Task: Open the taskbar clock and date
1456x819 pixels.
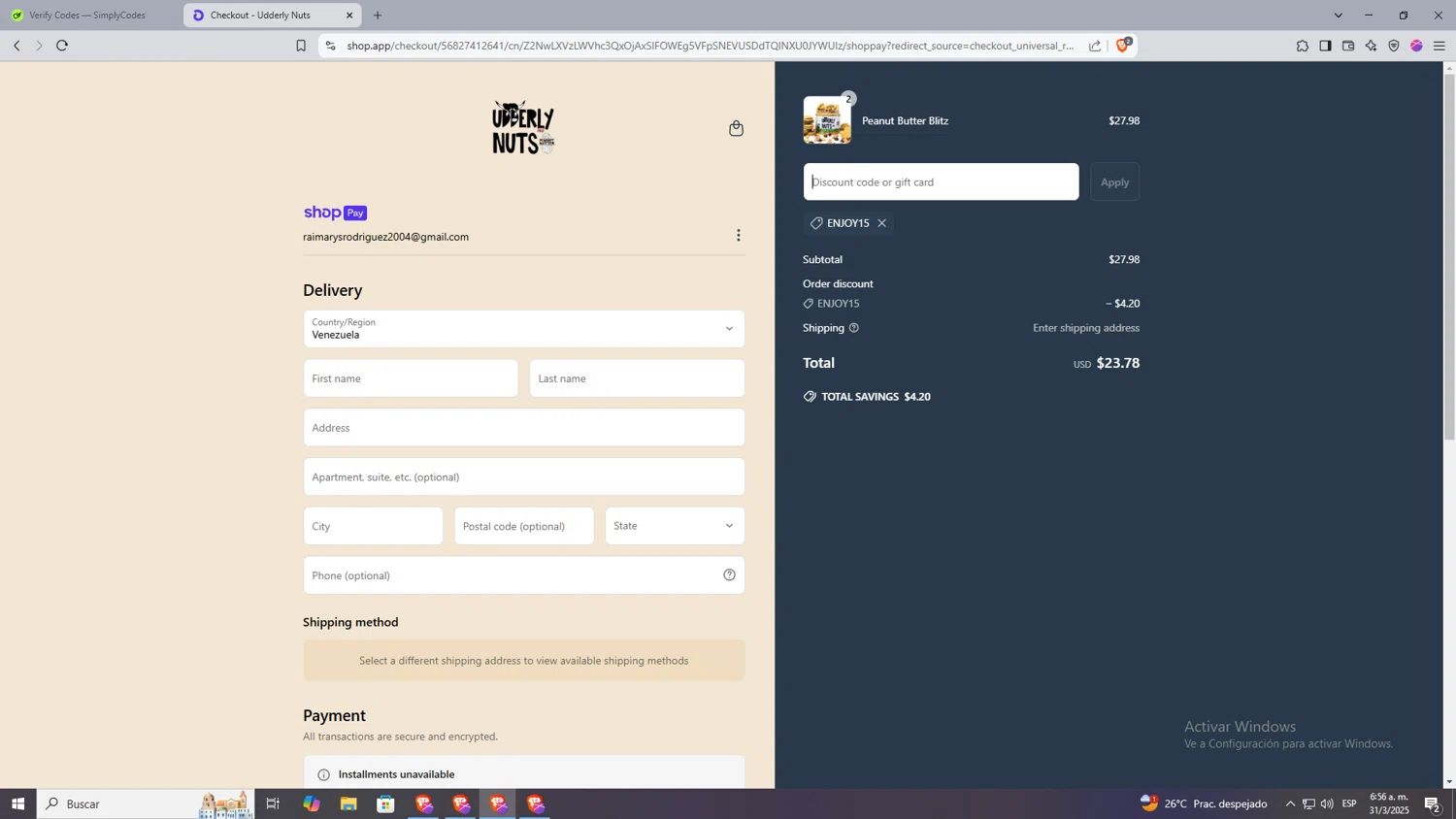Action: pos(1389,803)
